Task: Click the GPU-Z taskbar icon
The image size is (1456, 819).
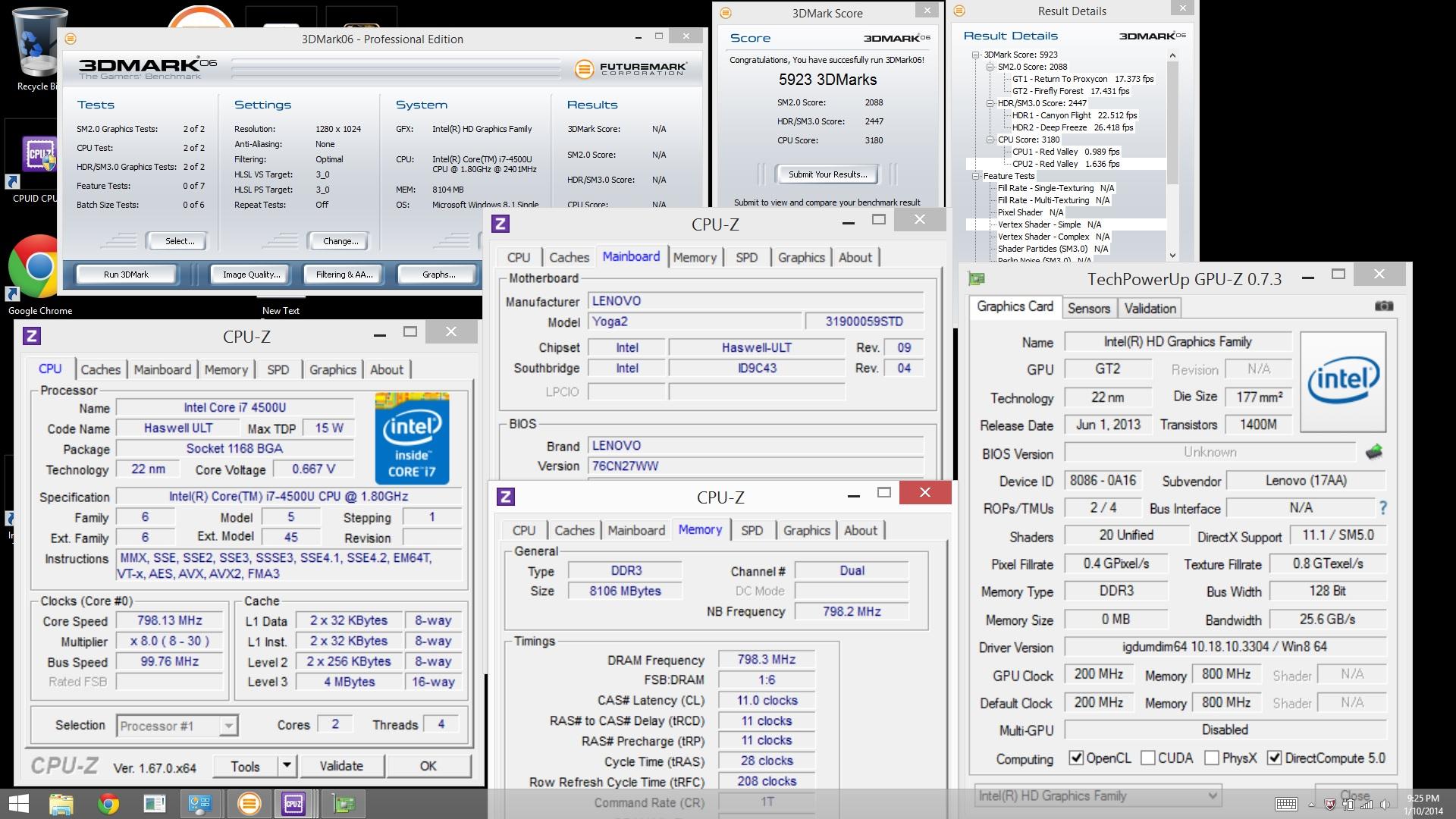Action: click(342, 804)
